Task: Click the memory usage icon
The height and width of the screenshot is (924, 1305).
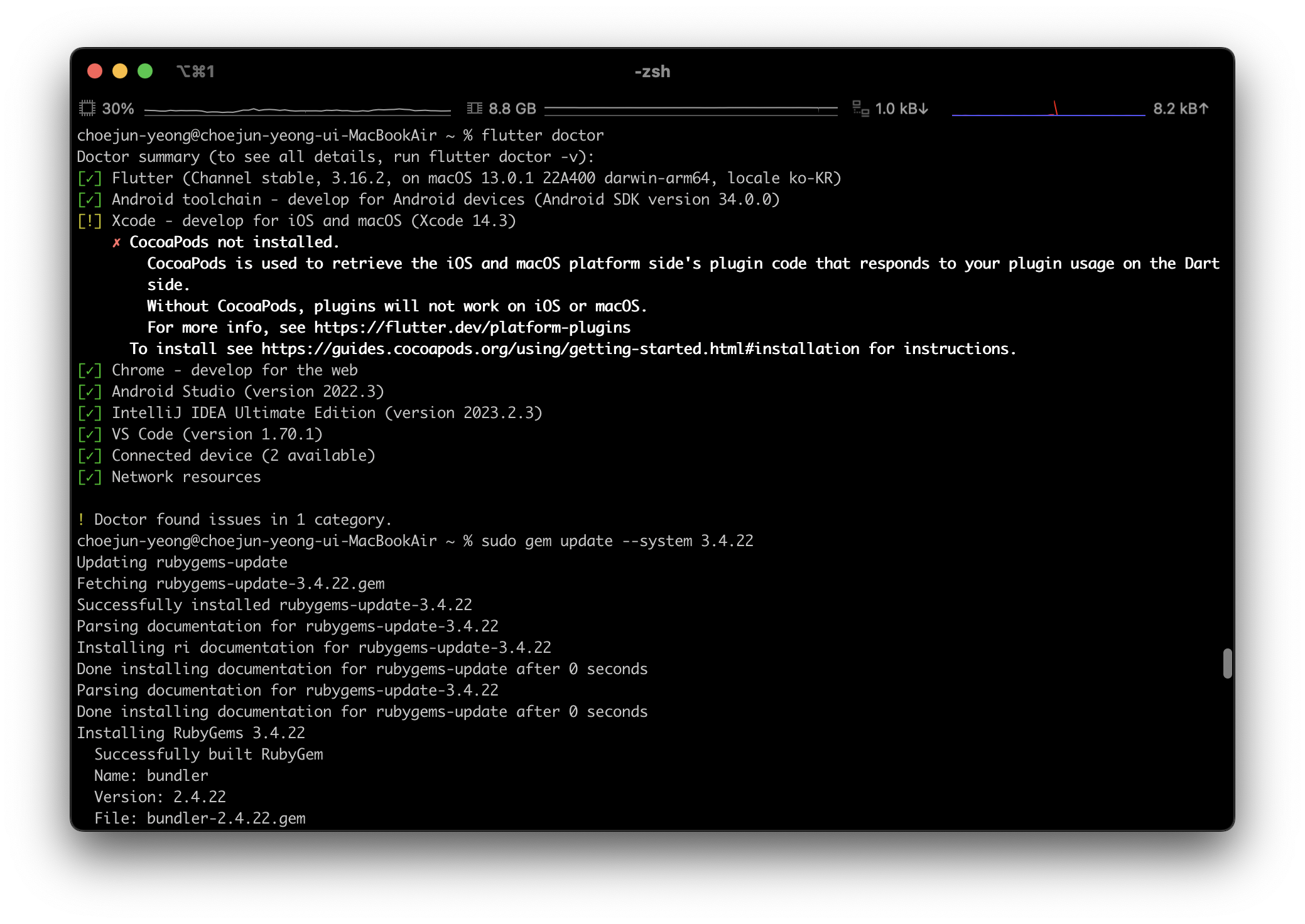Action: [475, 109]
